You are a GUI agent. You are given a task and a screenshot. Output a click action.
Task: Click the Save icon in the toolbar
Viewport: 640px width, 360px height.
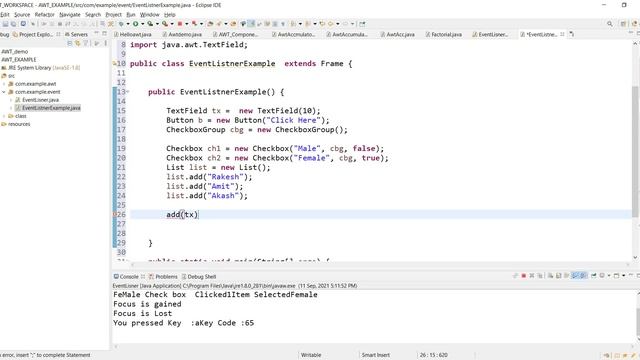tap(5, 24)
